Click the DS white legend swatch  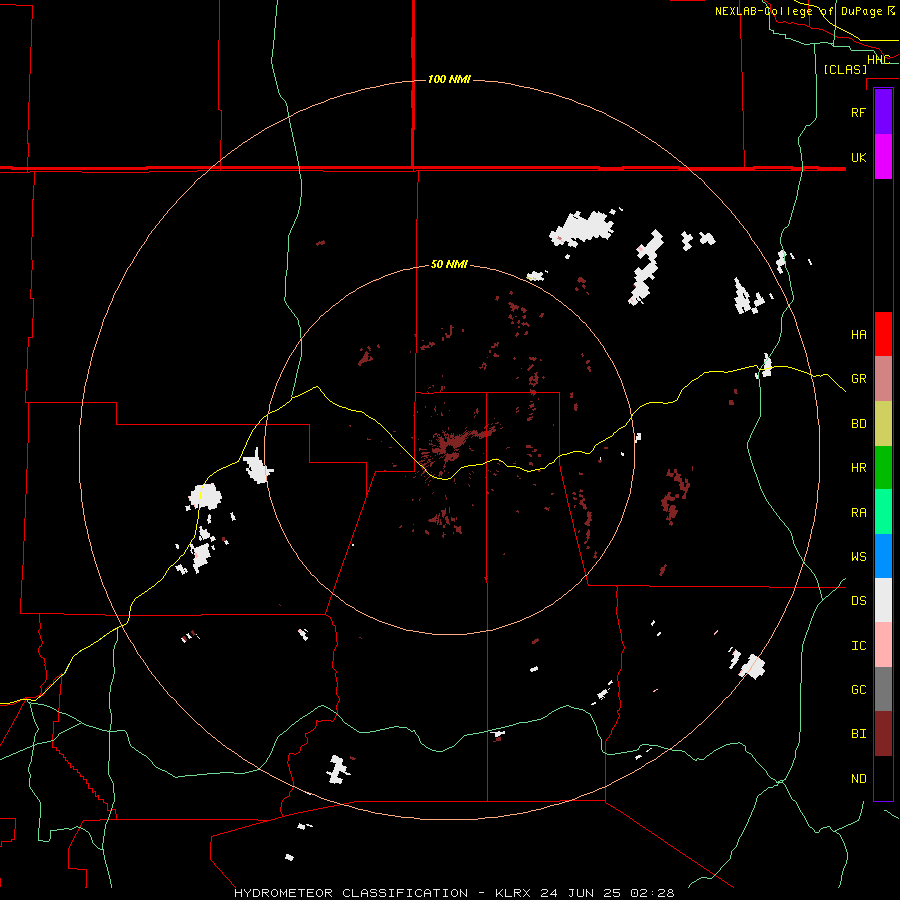[x=883, y=600]
